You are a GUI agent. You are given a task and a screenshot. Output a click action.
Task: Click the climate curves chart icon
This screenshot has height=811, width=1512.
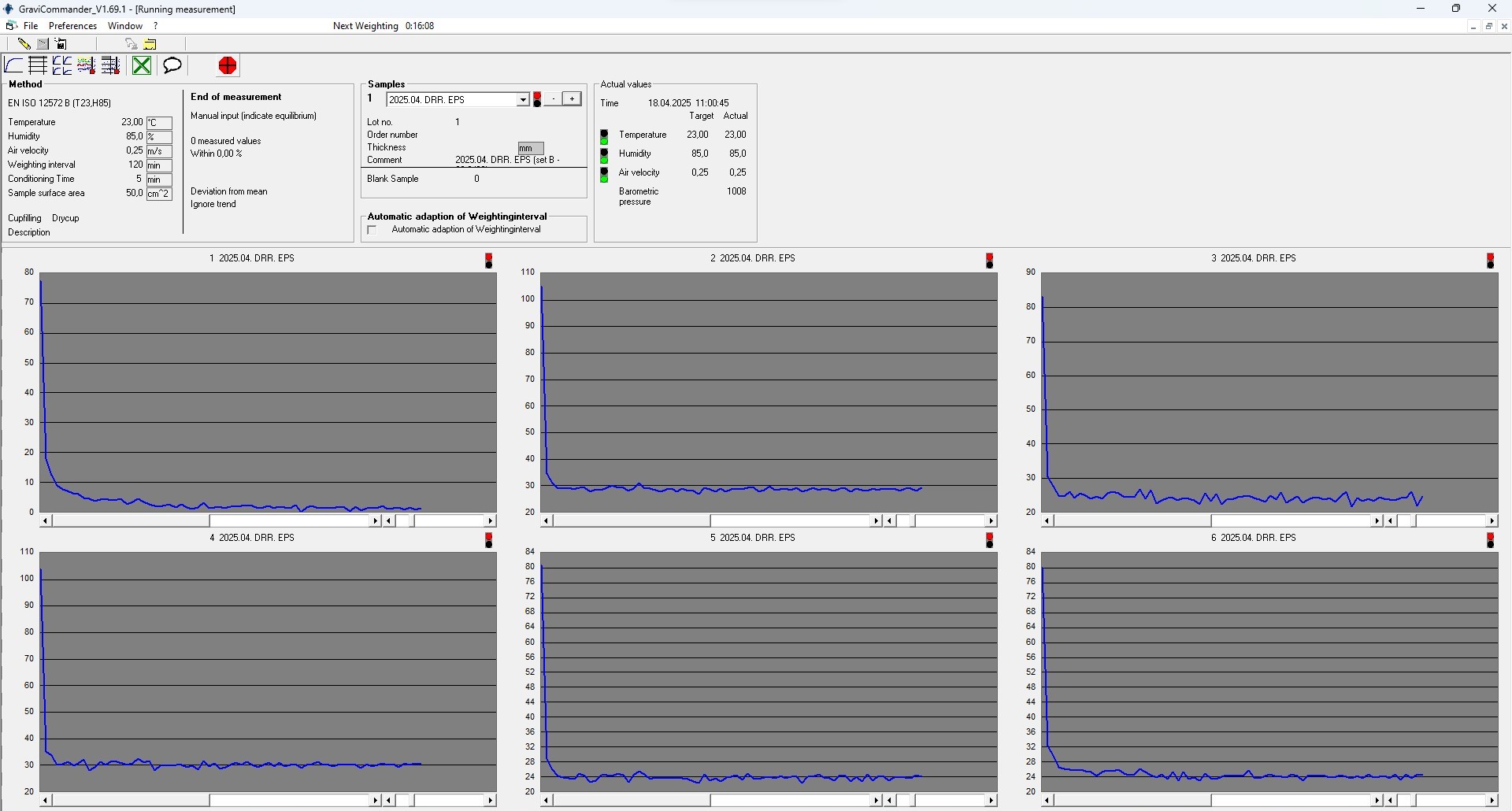coord(86,65)
